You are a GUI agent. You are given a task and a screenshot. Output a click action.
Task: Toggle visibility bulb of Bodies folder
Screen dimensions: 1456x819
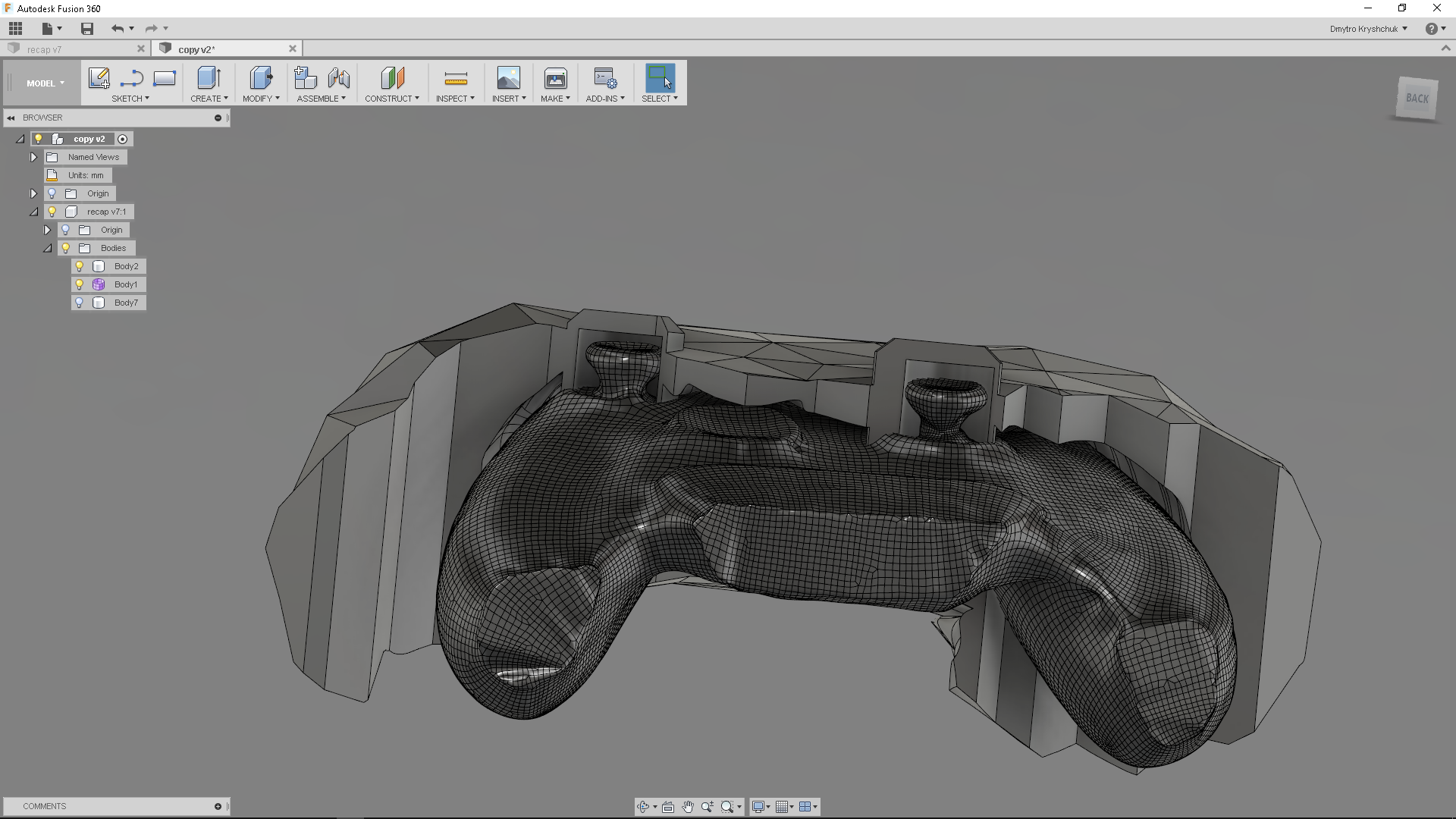[x=66, y=248]
